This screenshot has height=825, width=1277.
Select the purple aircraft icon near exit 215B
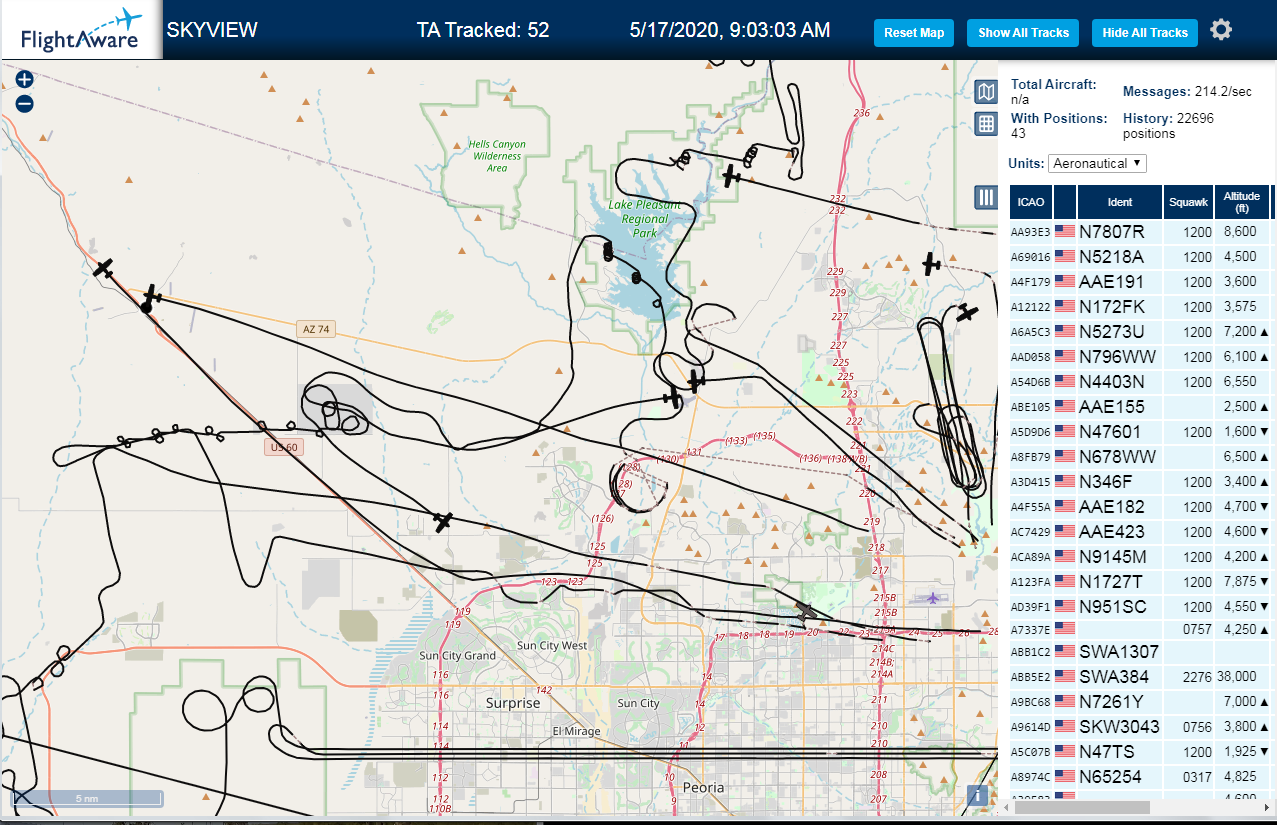(932, 598)
